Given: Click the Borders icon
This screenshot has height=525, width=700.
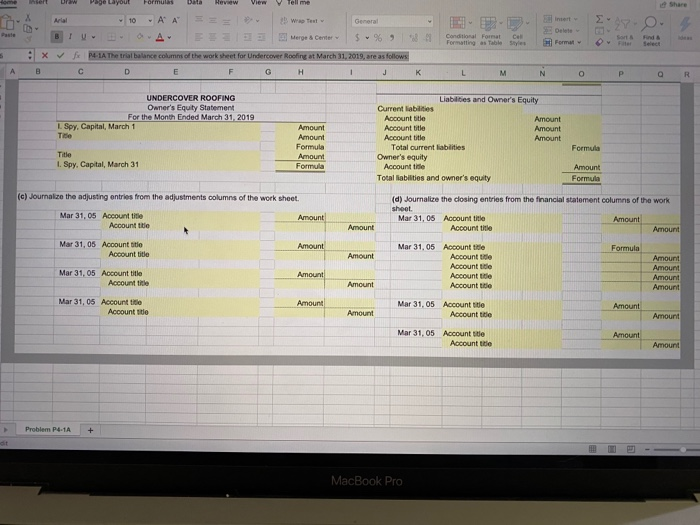Looking at the screenshot, I should tap(112, 37).
